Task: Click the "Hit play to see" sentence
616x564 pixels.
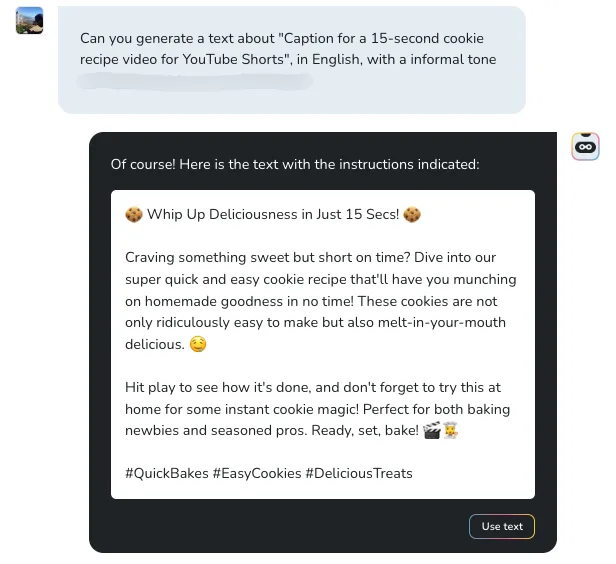Action: point(218,387)
